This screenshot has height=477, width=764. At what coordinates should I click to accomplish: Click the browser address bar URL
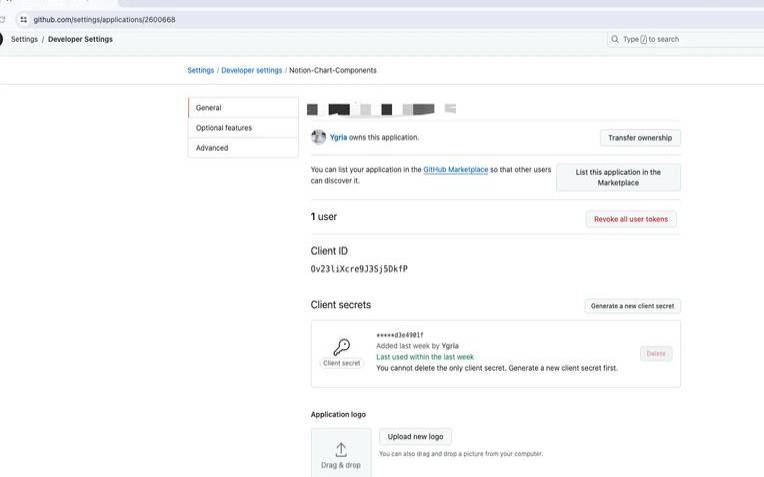[x=105, y=19]
